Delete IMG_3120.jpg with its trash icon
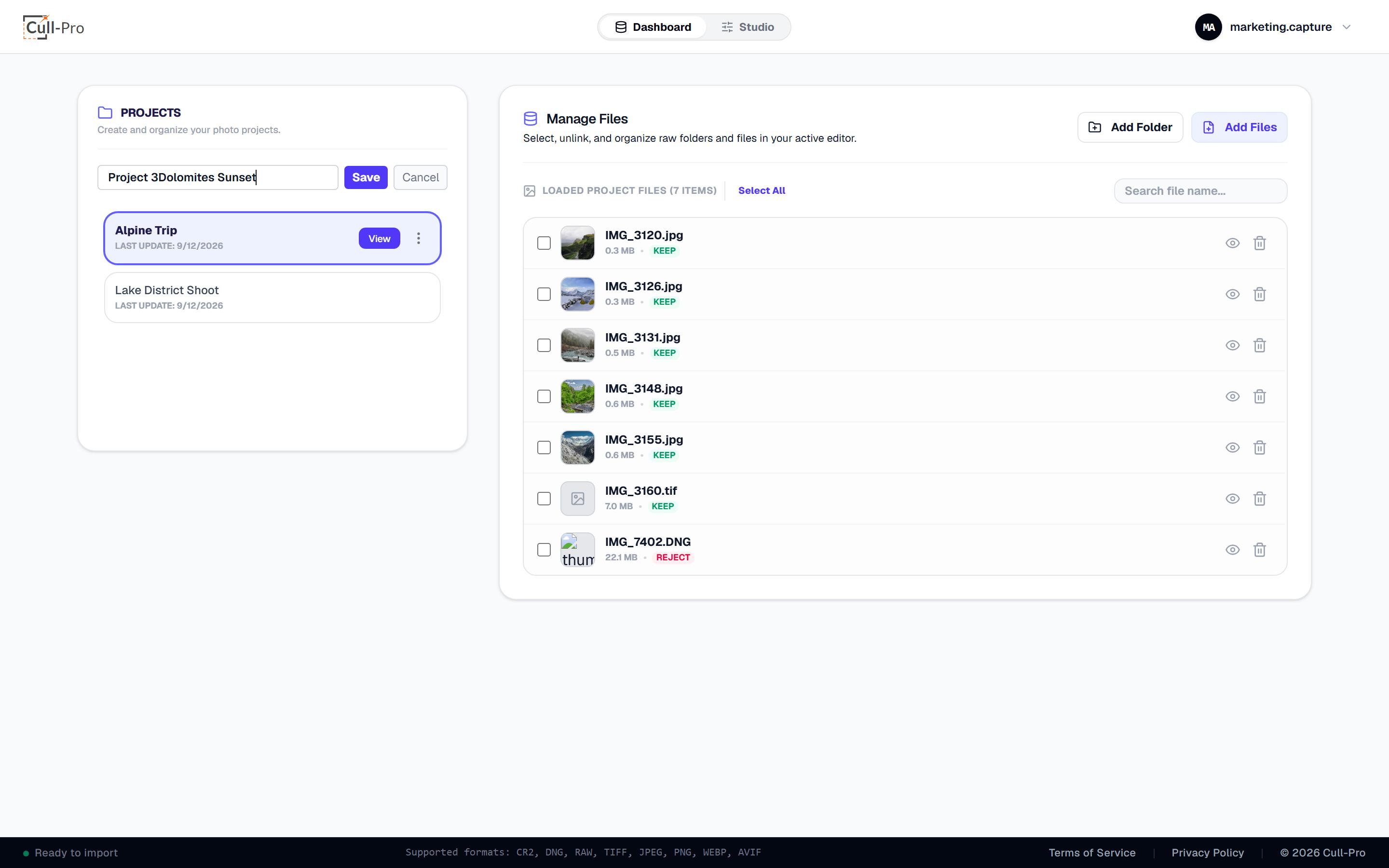This screenshot has width=1389, height=868. tap(1259, 243)
